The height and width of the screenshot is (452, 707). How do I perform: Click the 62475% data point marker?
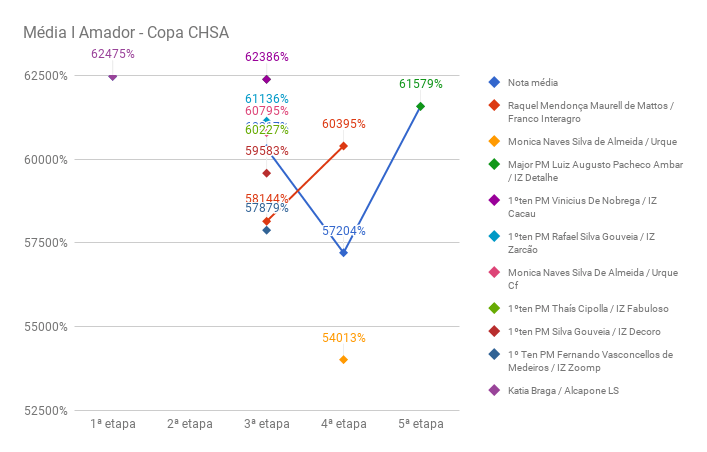coord(112,76)
